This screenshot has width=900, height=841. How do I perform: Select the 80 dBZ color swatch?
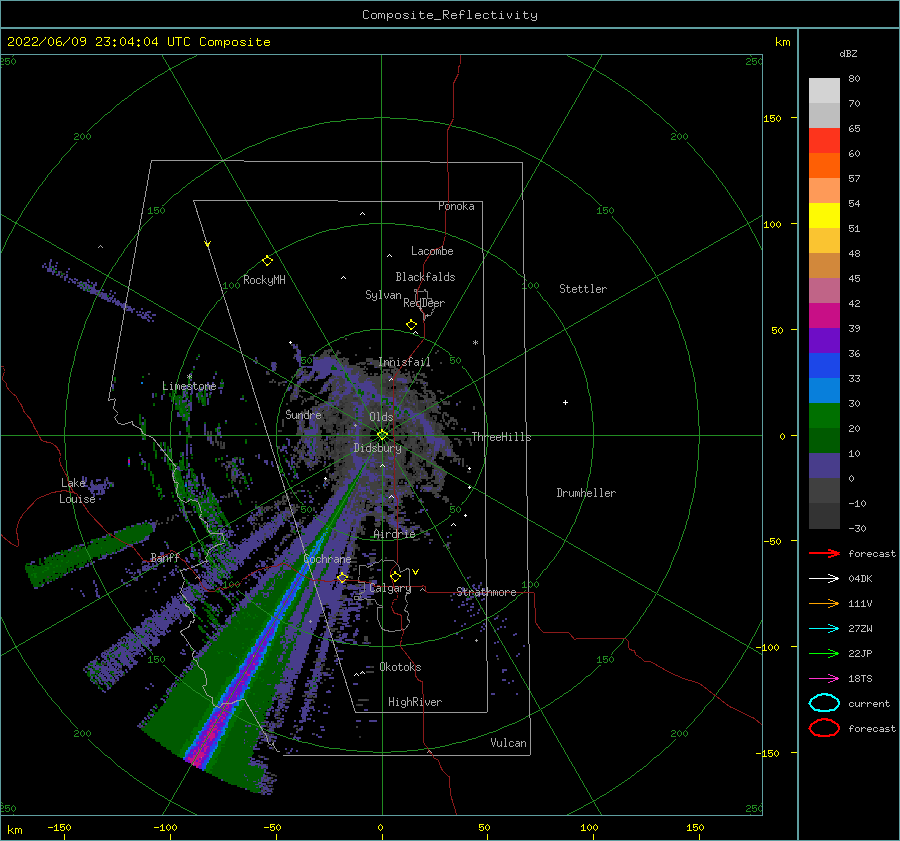[824, 91]
